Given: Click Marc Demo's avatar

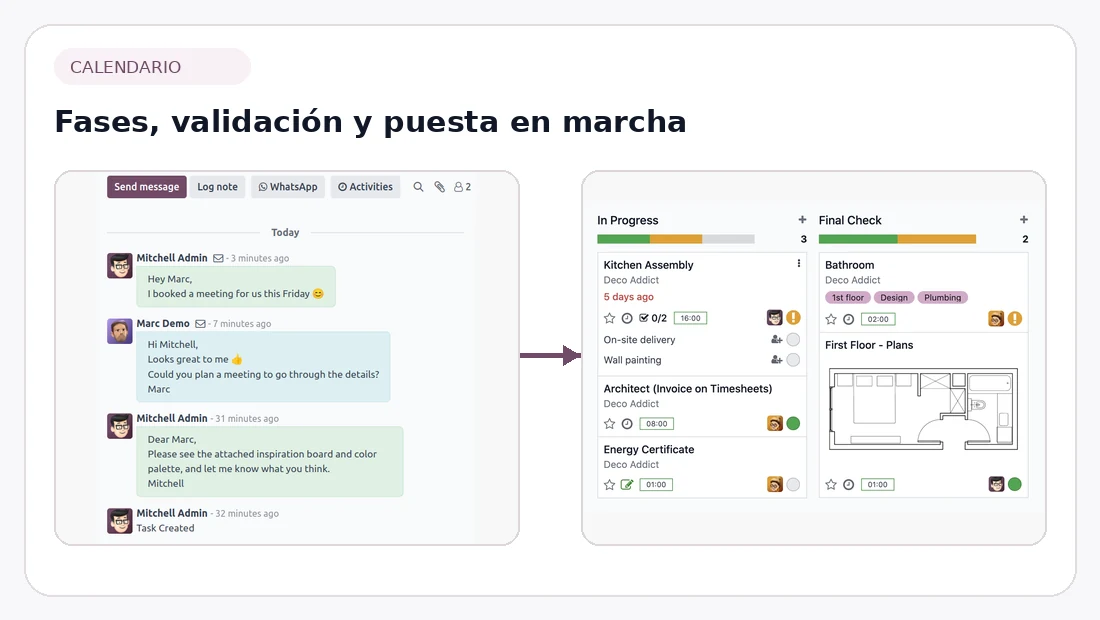Looking at the screenshot, I should 120,331.
